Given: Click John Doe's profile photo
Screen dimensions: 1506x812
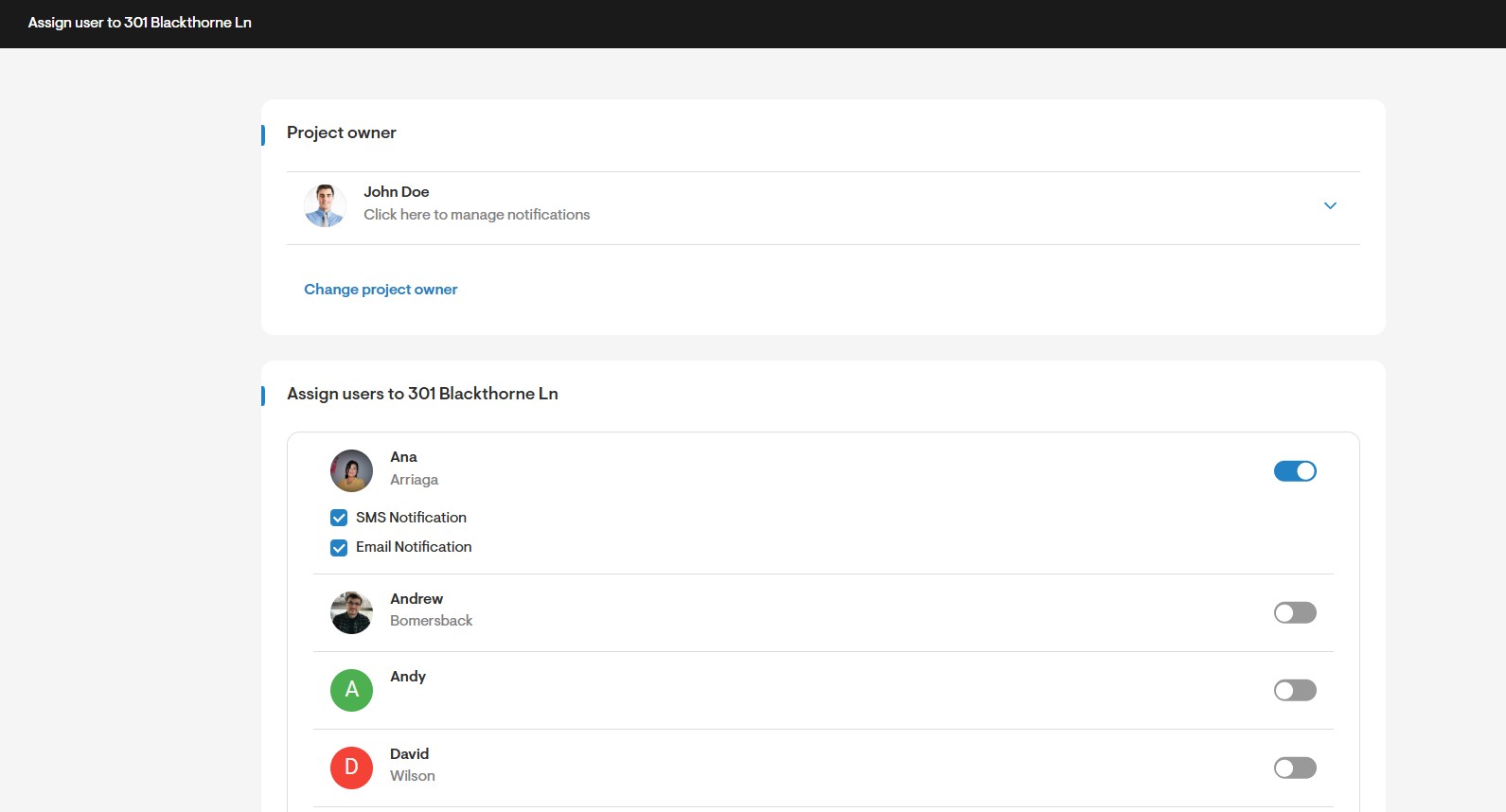Looking at the screenshot, I should (325, 205).
